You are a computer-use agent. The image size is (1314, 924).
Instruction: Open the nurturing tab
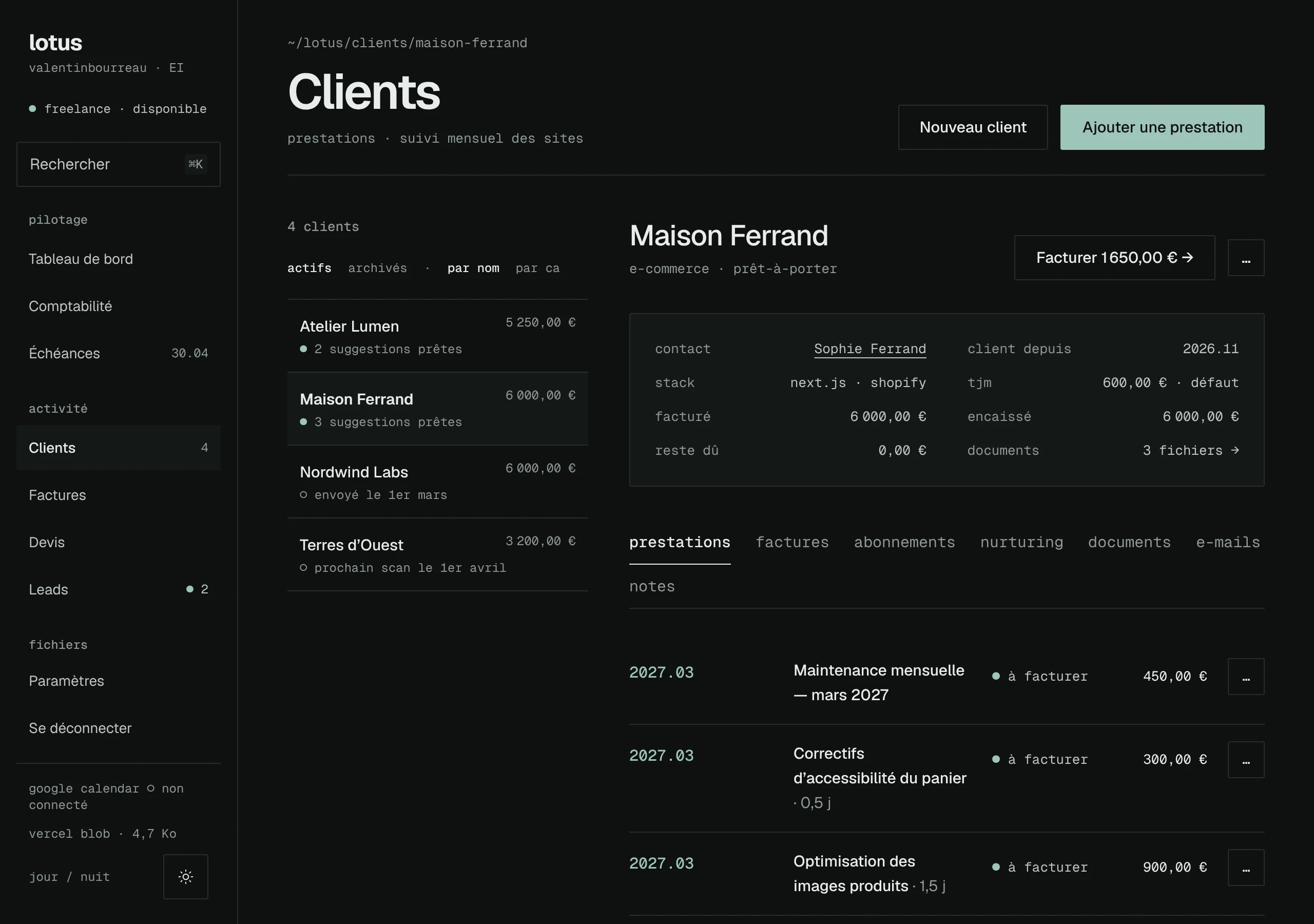[1021, 542]
